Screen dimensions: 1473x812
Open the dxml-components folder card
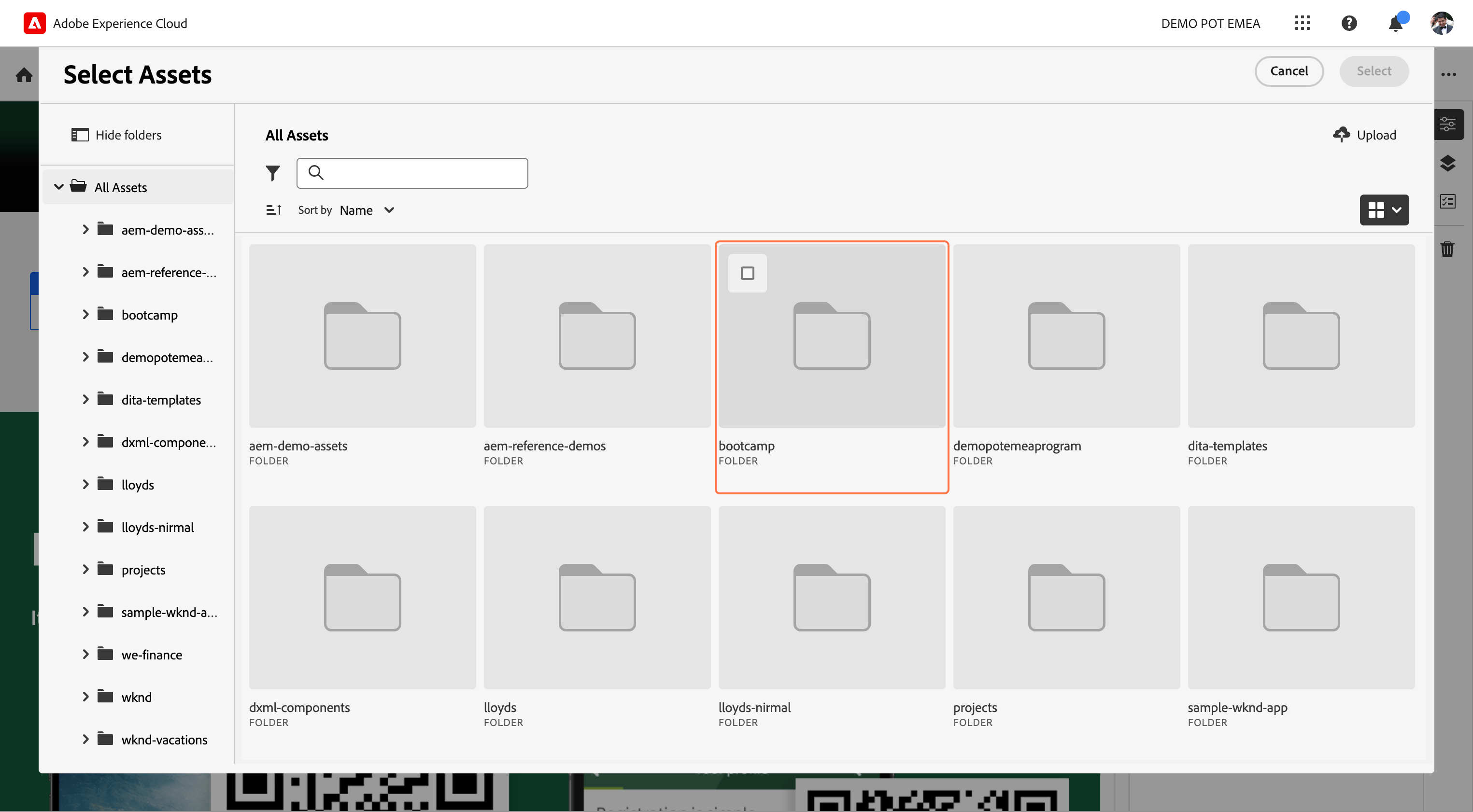click(363, 598)
